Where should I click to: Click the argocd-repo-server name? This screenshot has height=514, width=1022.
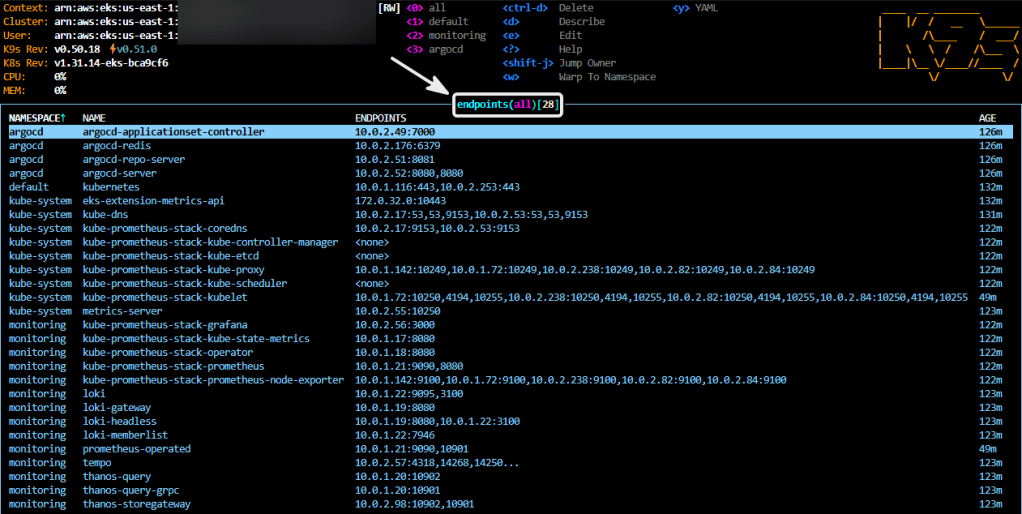[134, 160]
